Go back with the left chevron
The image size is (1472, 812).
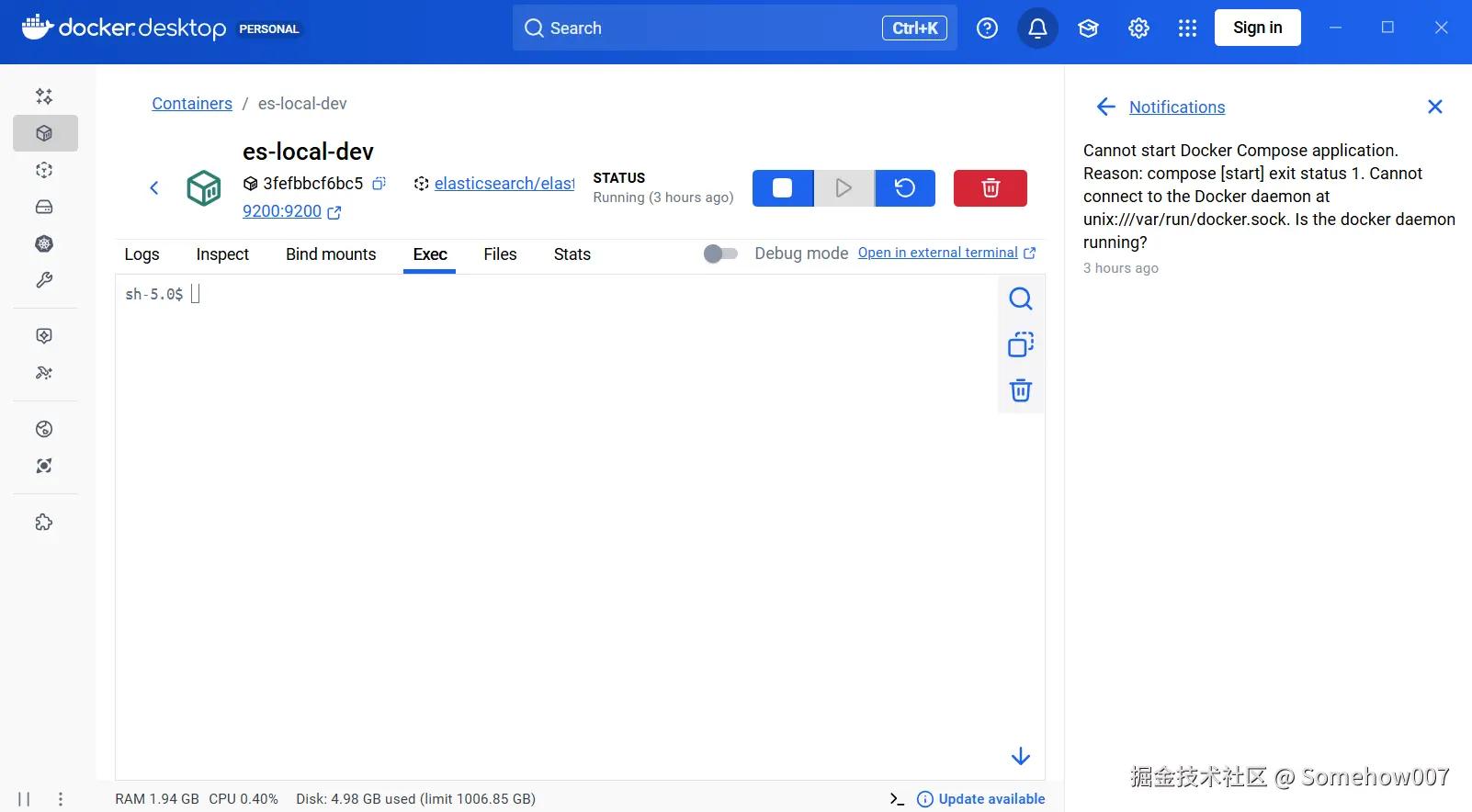point(154,188)
